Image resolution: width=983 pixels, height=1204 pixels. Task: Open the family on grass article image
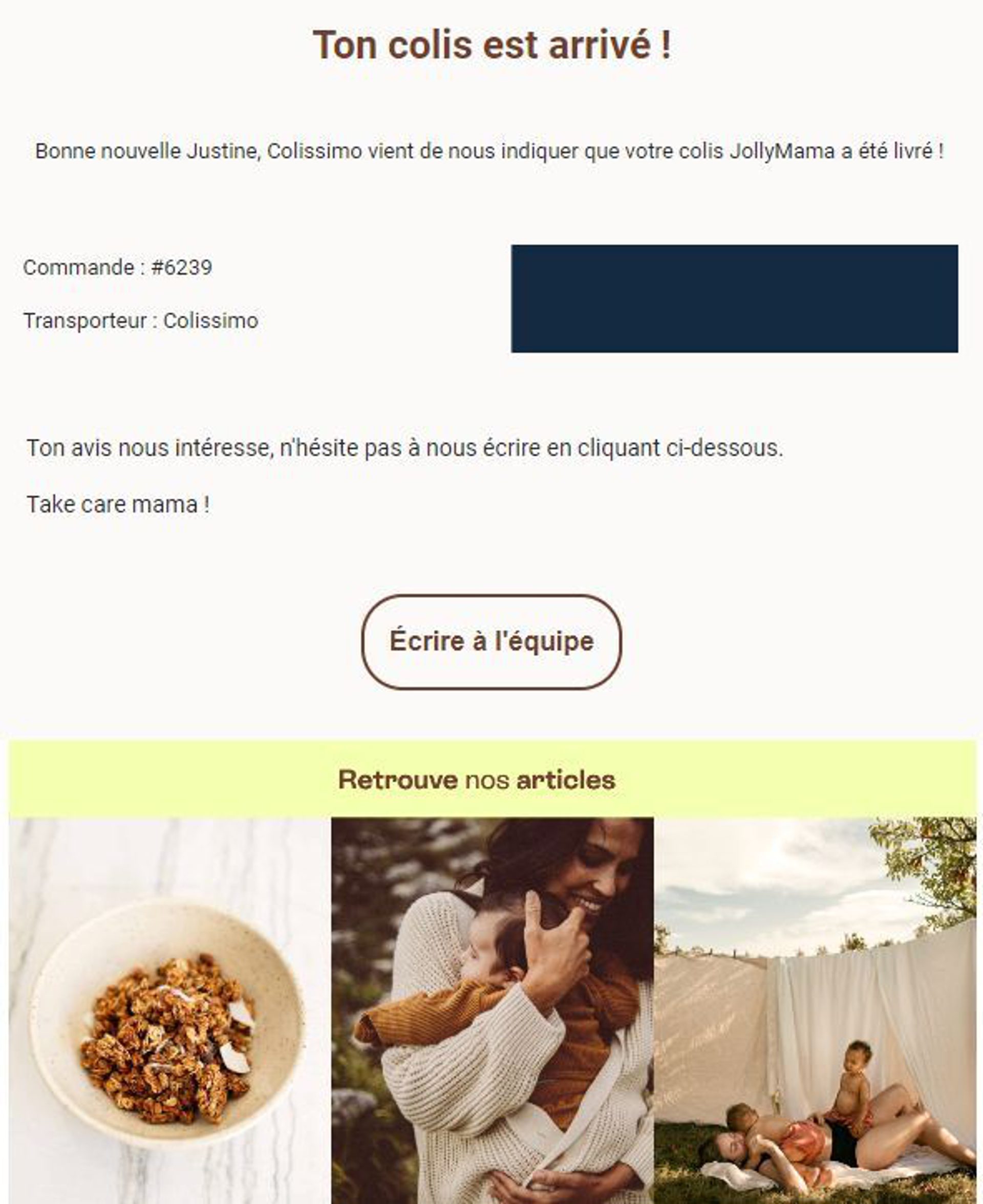816,1010
